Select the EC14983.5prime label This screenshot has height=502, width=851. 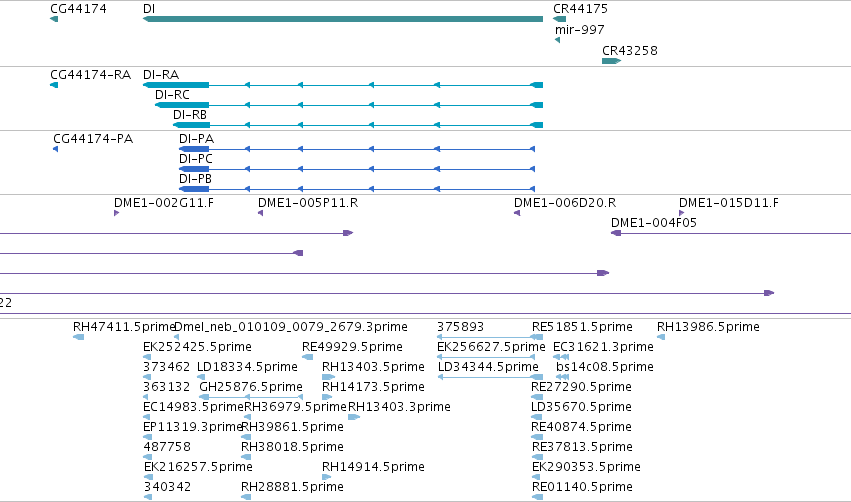[x=193, y=407]
